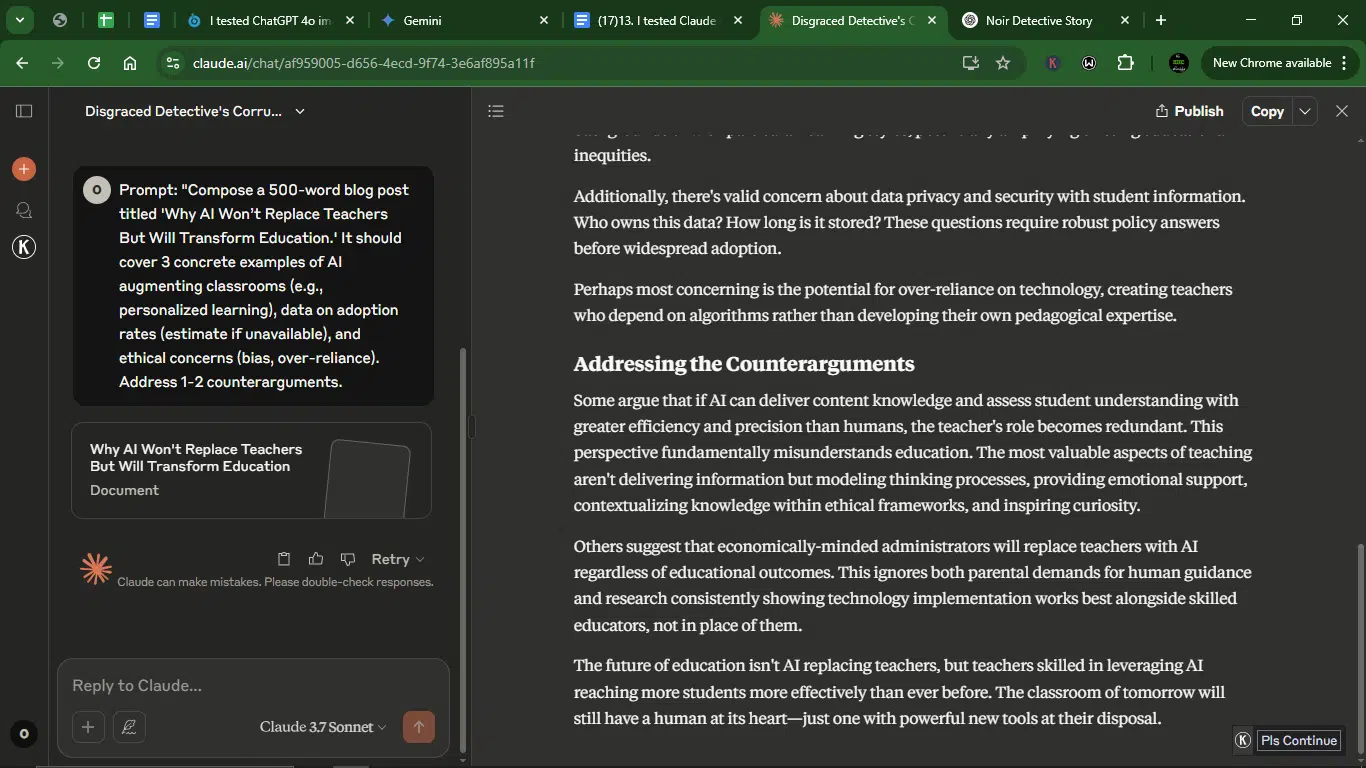Screen dimensions: 1366x768
Task: View site information icon in address bar
Action: coord(172,63)
